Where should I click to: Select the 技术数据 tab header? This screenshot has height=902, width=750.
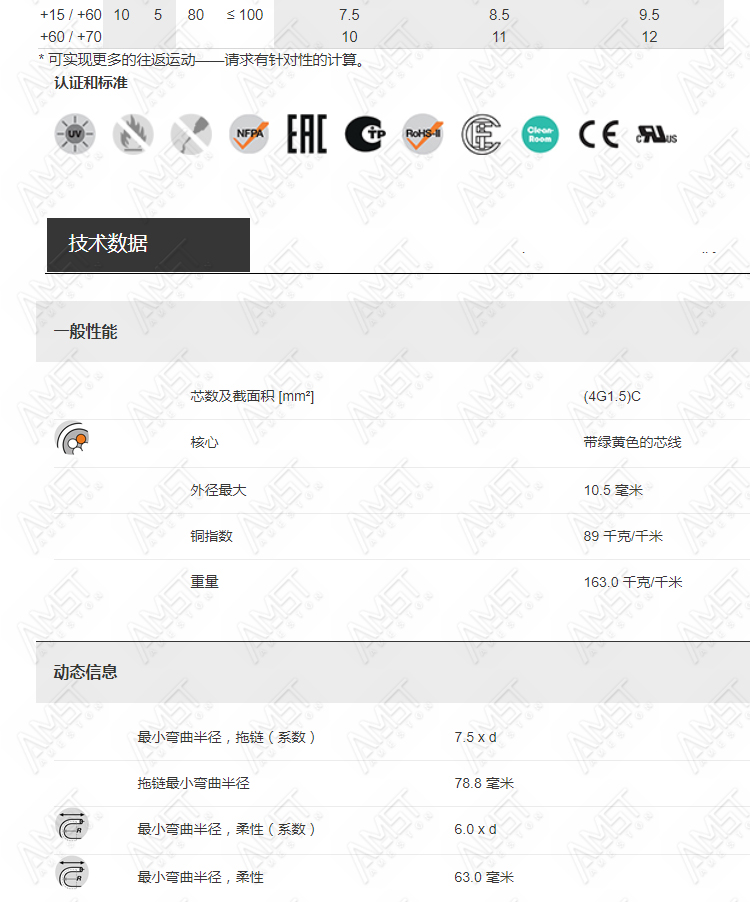pos(148,244)
